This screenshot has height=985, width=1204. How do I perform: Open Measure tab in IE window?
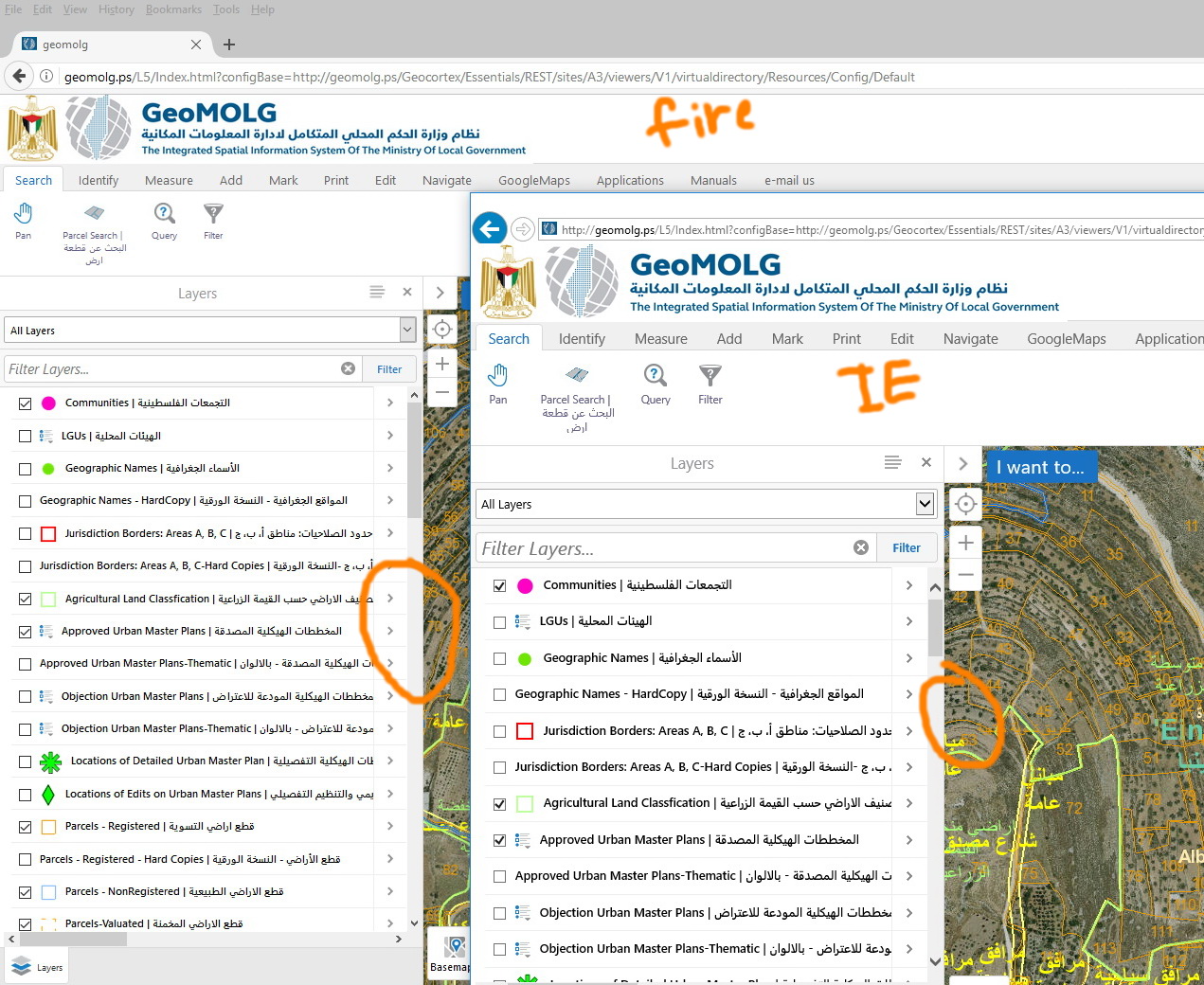(x=661, y=338)
